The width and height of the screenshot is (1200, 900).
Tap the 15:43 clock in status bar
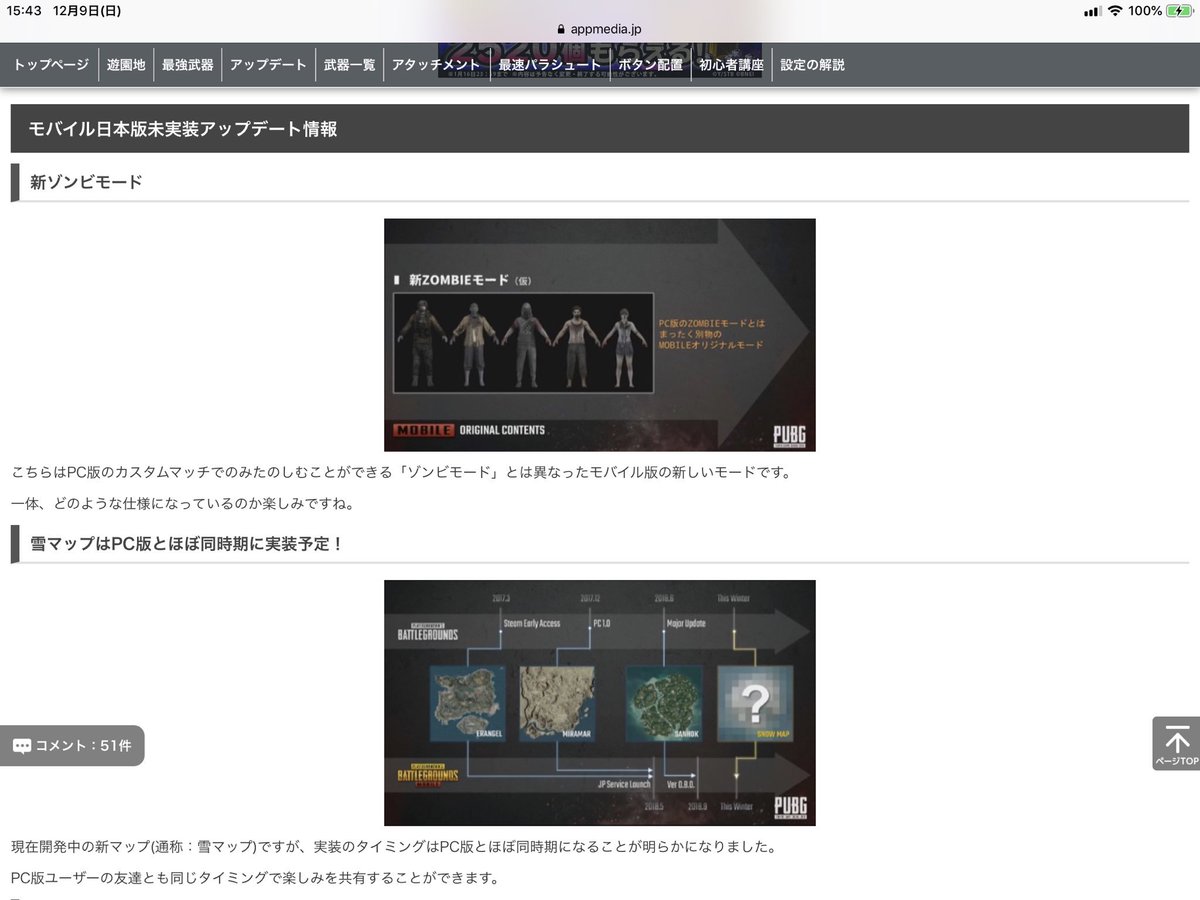(25, 11)
